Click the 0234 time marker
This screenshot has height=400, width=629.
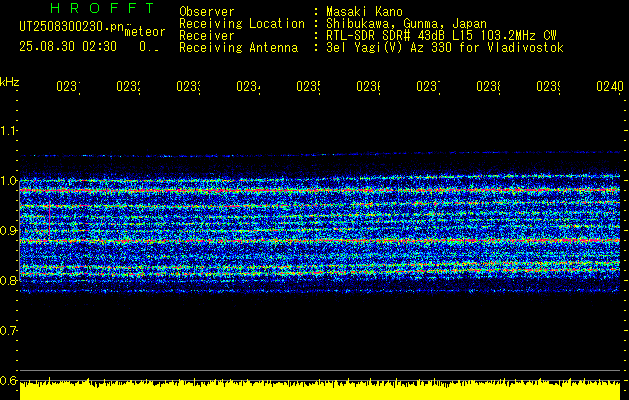(x=248, y=86)
